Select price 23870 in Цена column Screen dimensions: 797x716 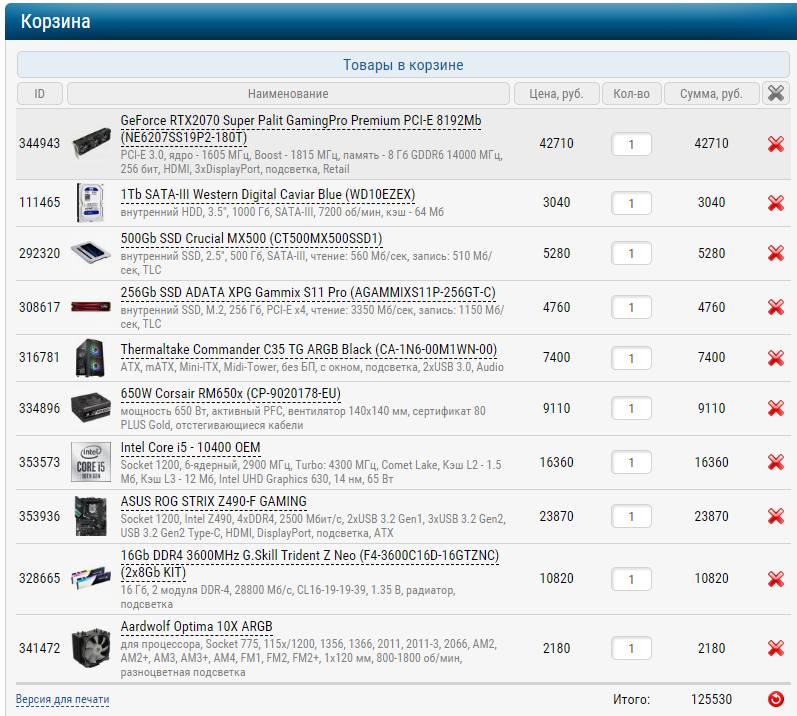(x=557, y=516)
